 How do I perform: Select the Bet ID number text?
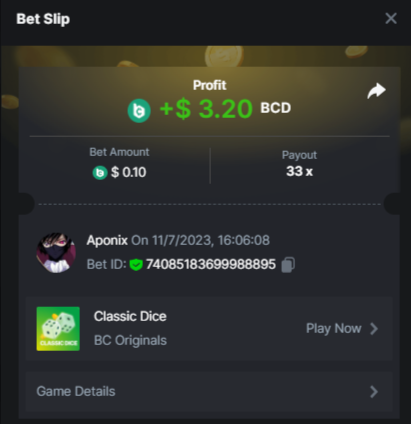(x=211, y=265)
